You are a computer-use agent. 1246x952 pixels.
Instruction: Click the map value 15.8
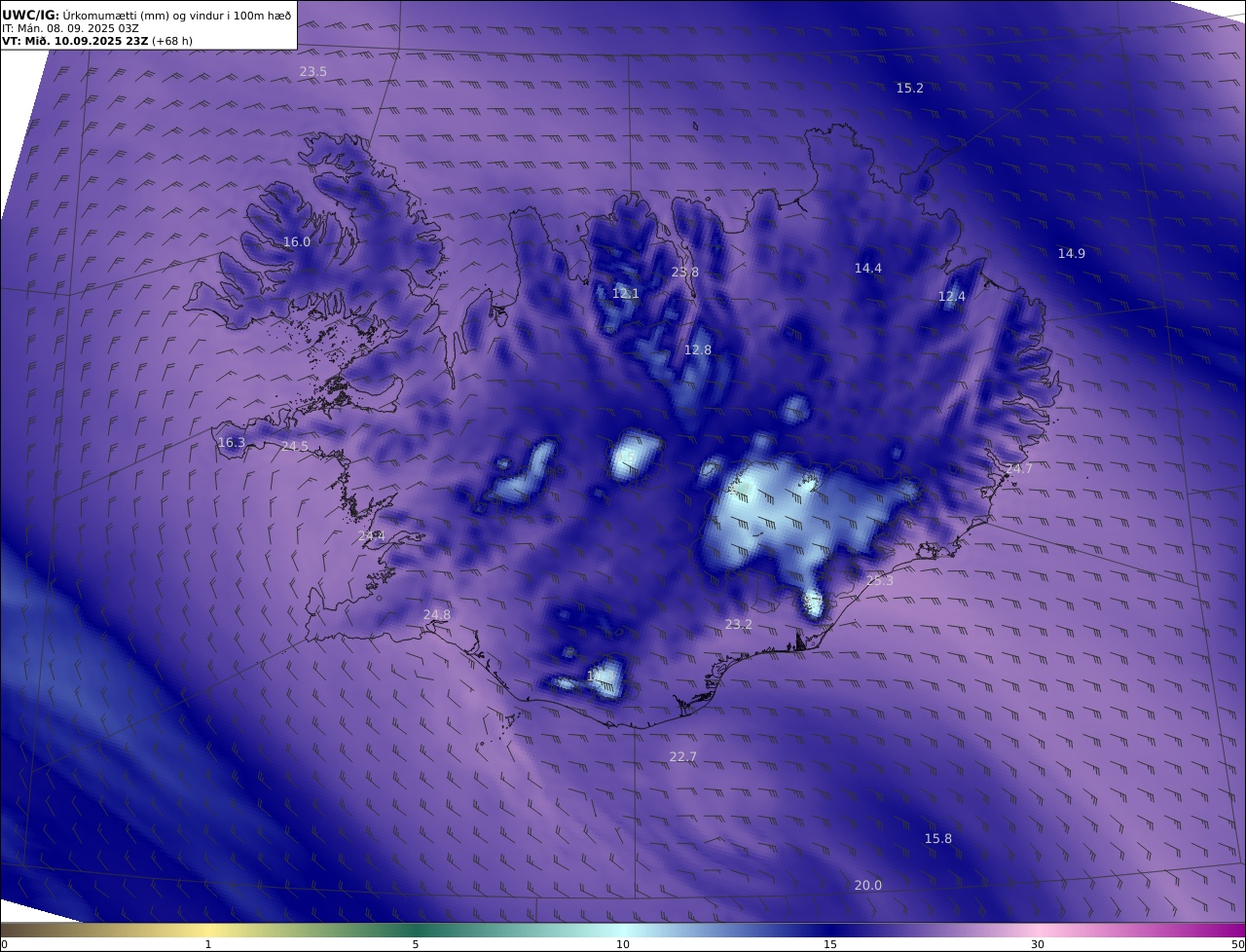tap(937, 839)
